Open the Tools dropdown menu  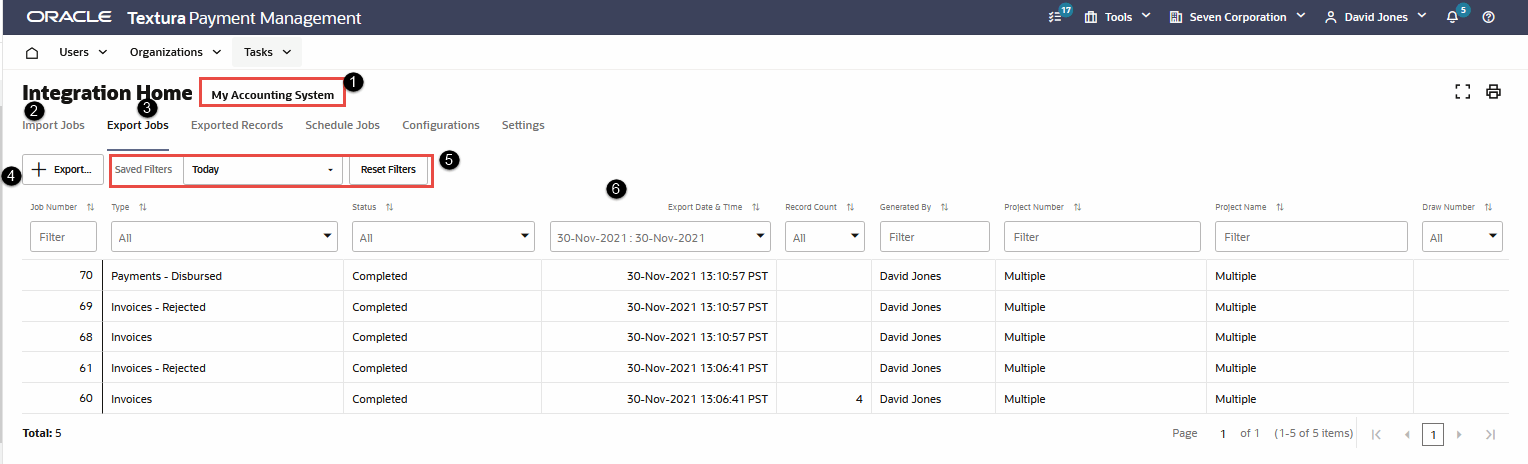[x=1118, y=17]
